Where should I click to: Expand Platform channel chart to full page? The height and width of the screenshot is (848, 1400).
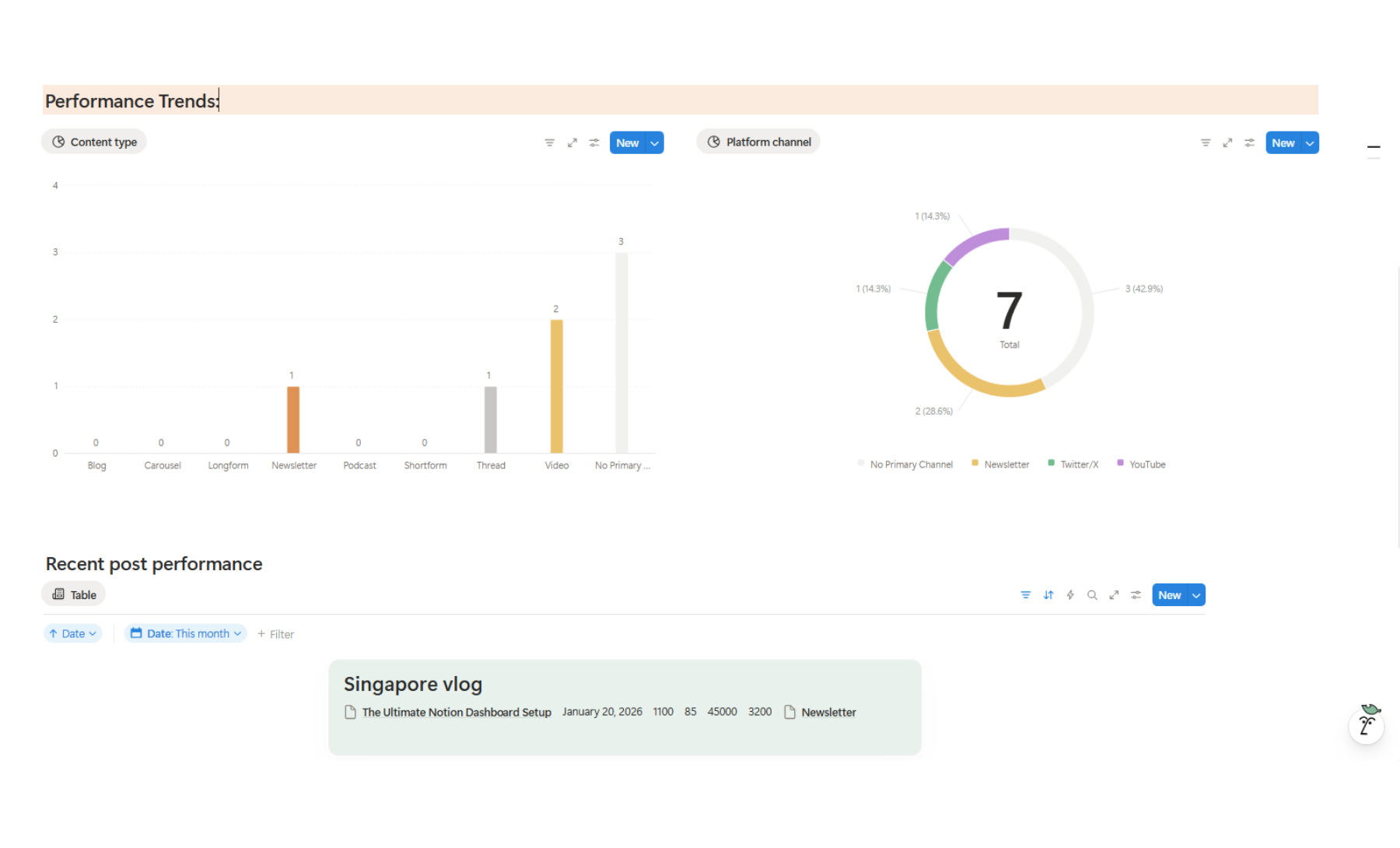(1227, 143)
